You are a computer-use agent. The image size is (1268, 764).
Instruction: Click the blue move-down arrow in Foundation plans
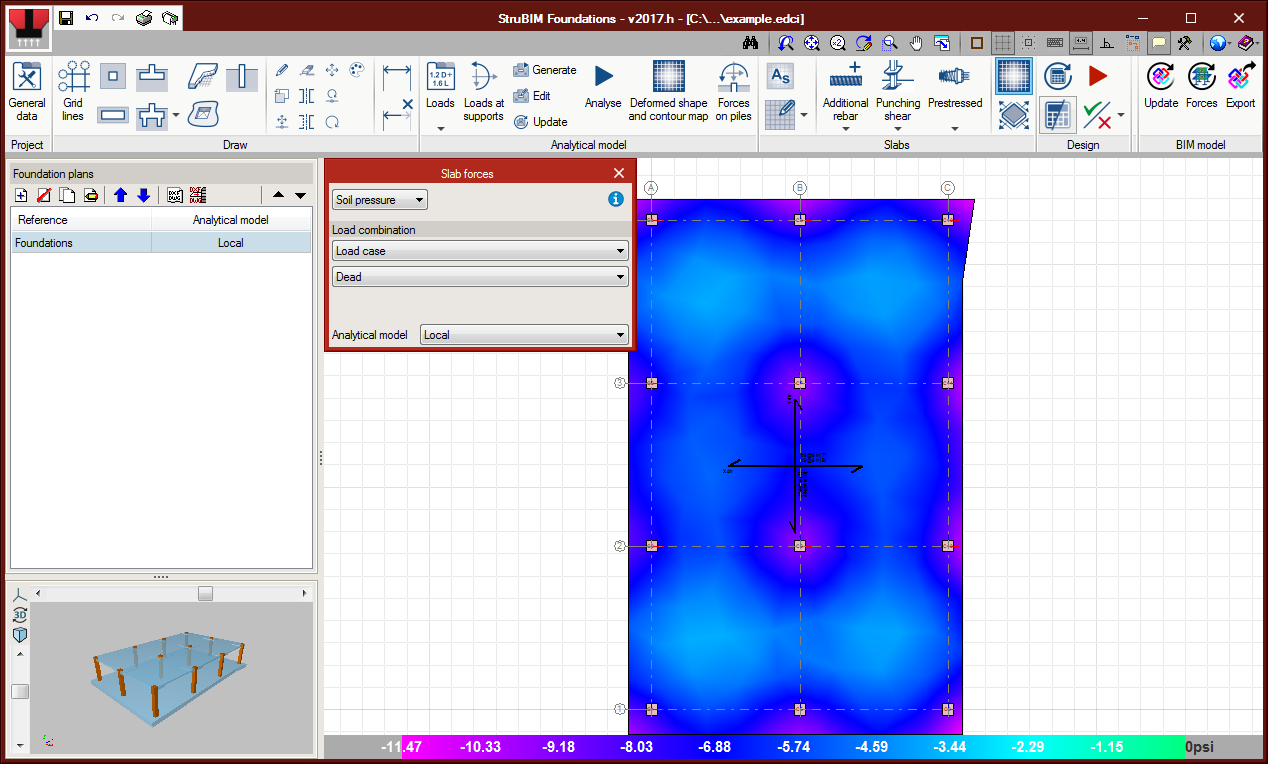tap(143, 195)
